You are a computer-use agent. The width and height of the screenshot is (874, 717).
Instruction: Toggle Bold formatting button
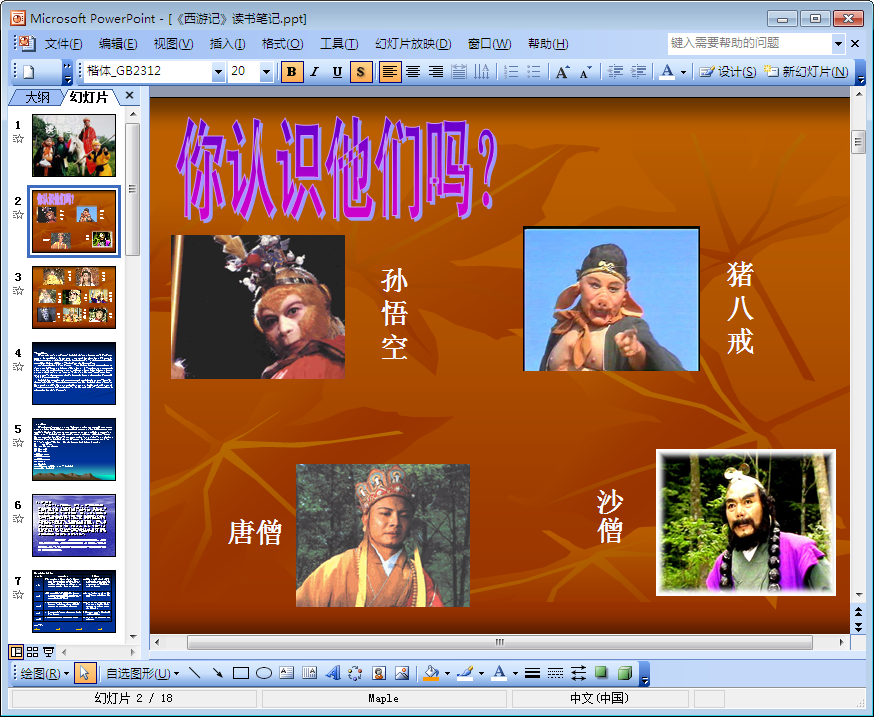tap(292, 72)
